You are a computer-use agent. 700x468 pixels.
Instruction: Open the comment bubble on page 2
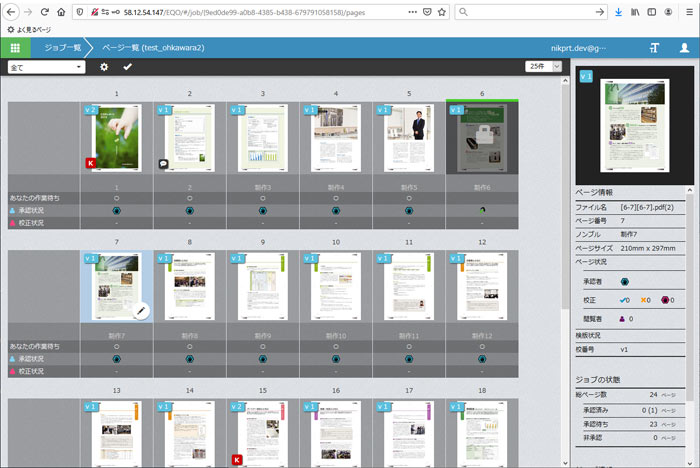point(163,163)
